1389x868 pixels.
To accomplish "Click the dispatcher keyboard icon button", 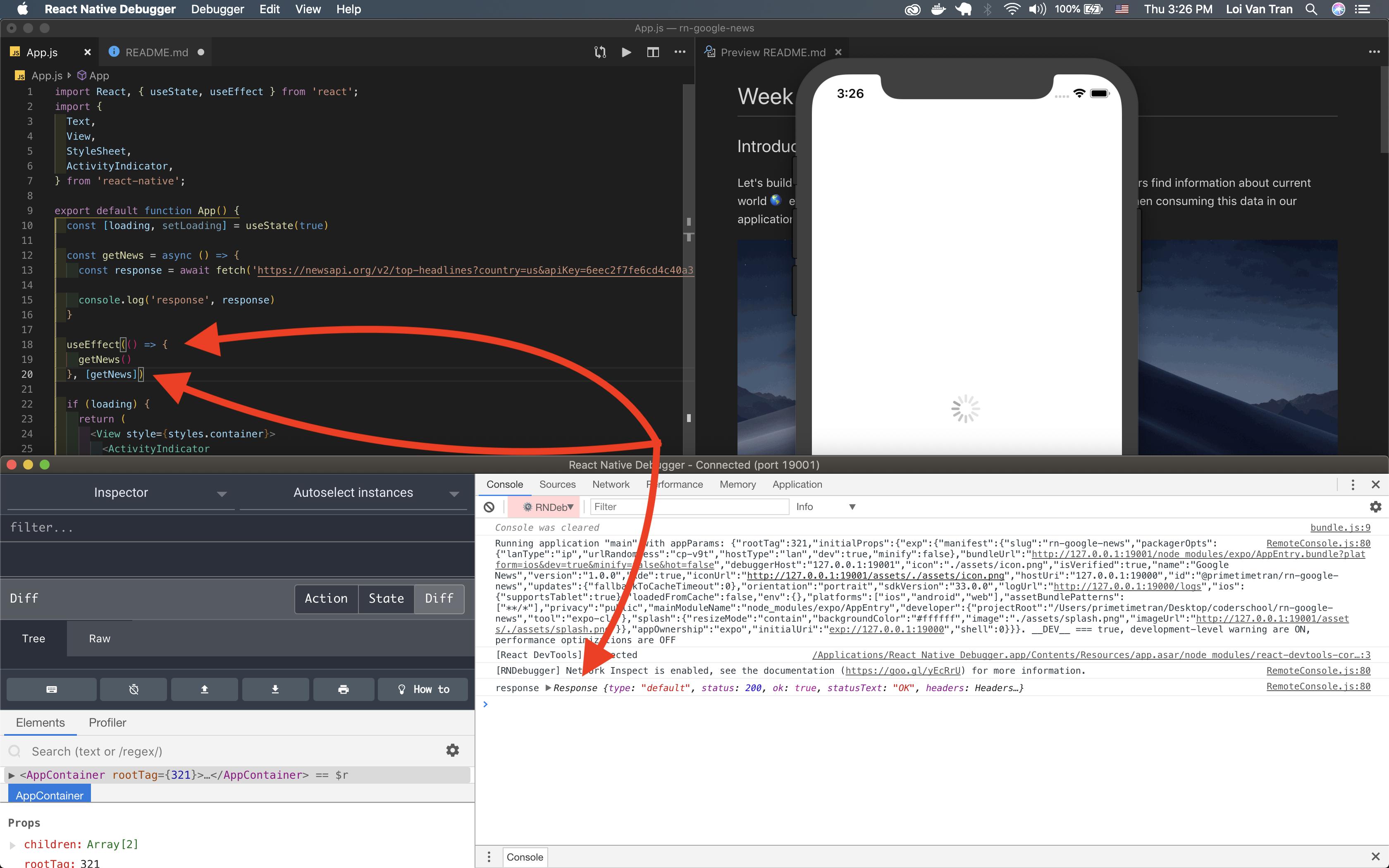I will point(52,689).
